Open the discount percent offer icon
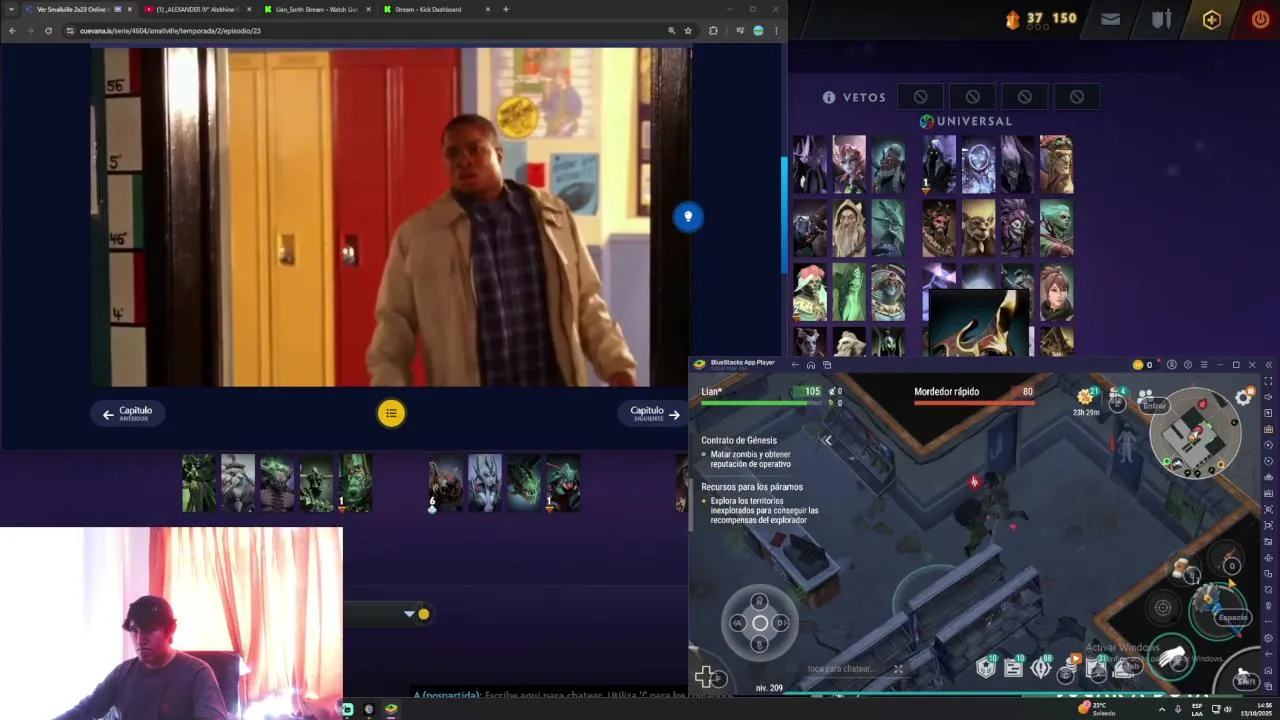The width and height of the screenshot is (1280, 720). coord(1085,397)
